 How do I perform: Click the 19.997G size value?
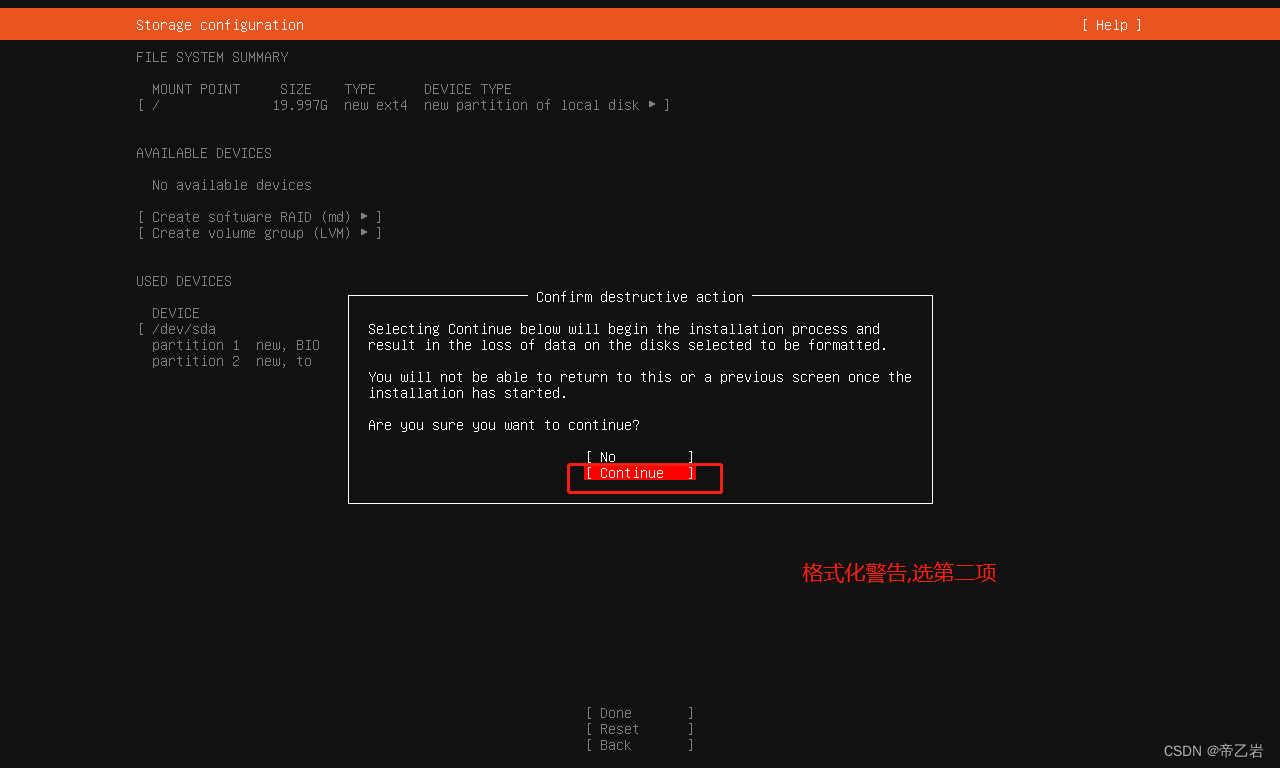[300, 105]
